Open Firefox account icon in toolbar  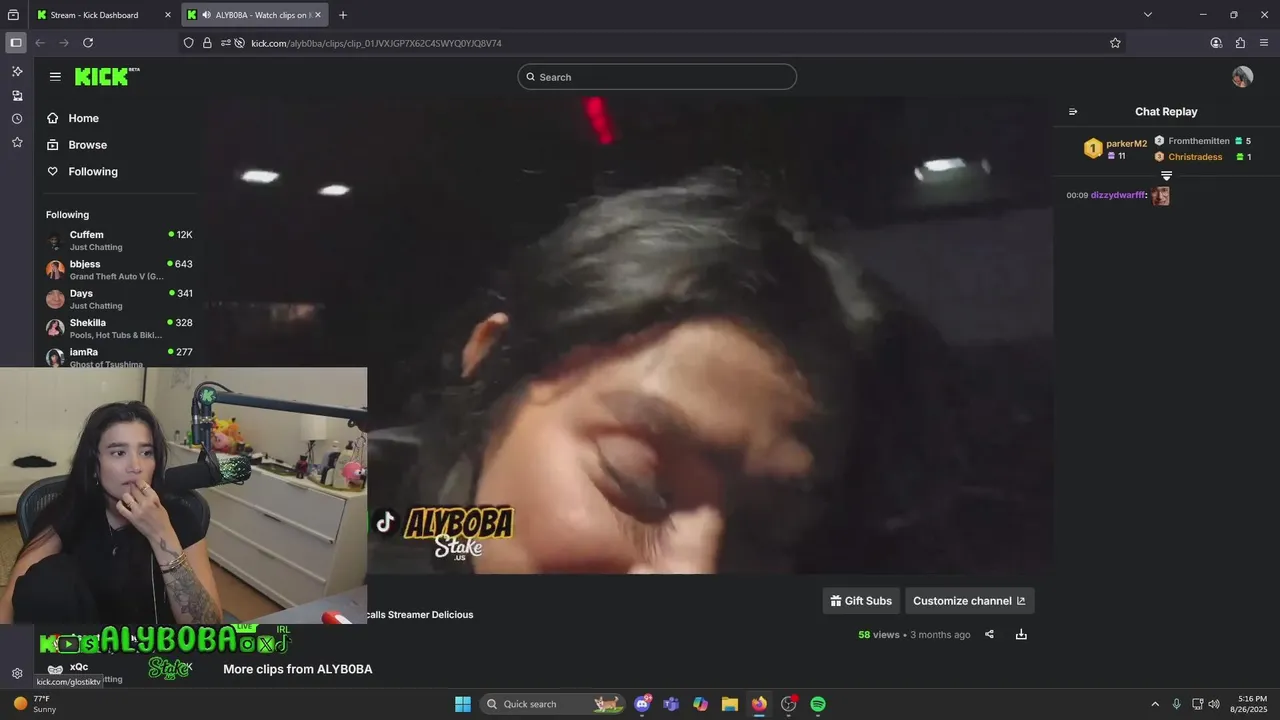point(1216,43)
